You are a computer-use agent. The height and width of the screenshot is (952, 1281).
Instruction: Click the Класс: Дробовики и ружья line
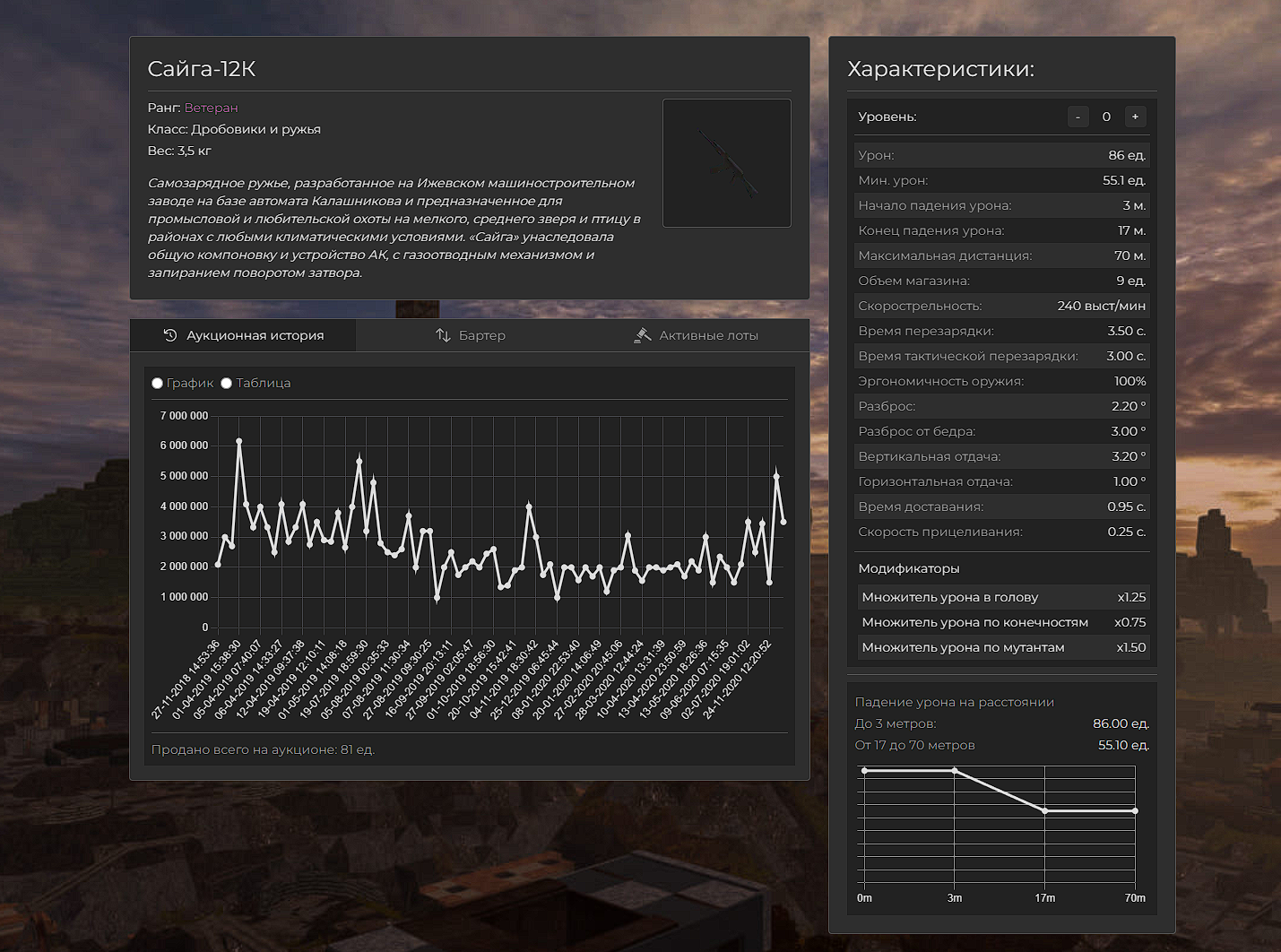[234, 129]
